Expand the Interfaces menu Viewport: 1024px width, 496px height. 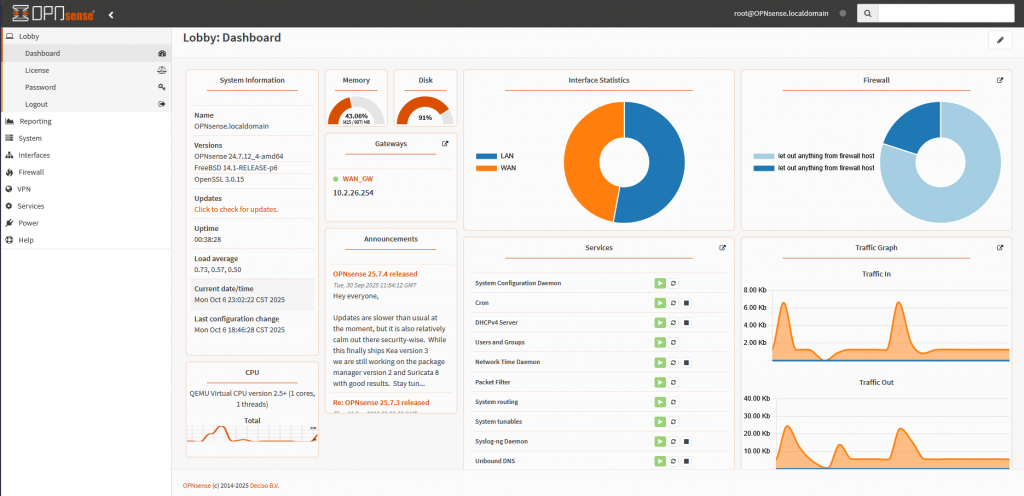click(x=86, y=155)
